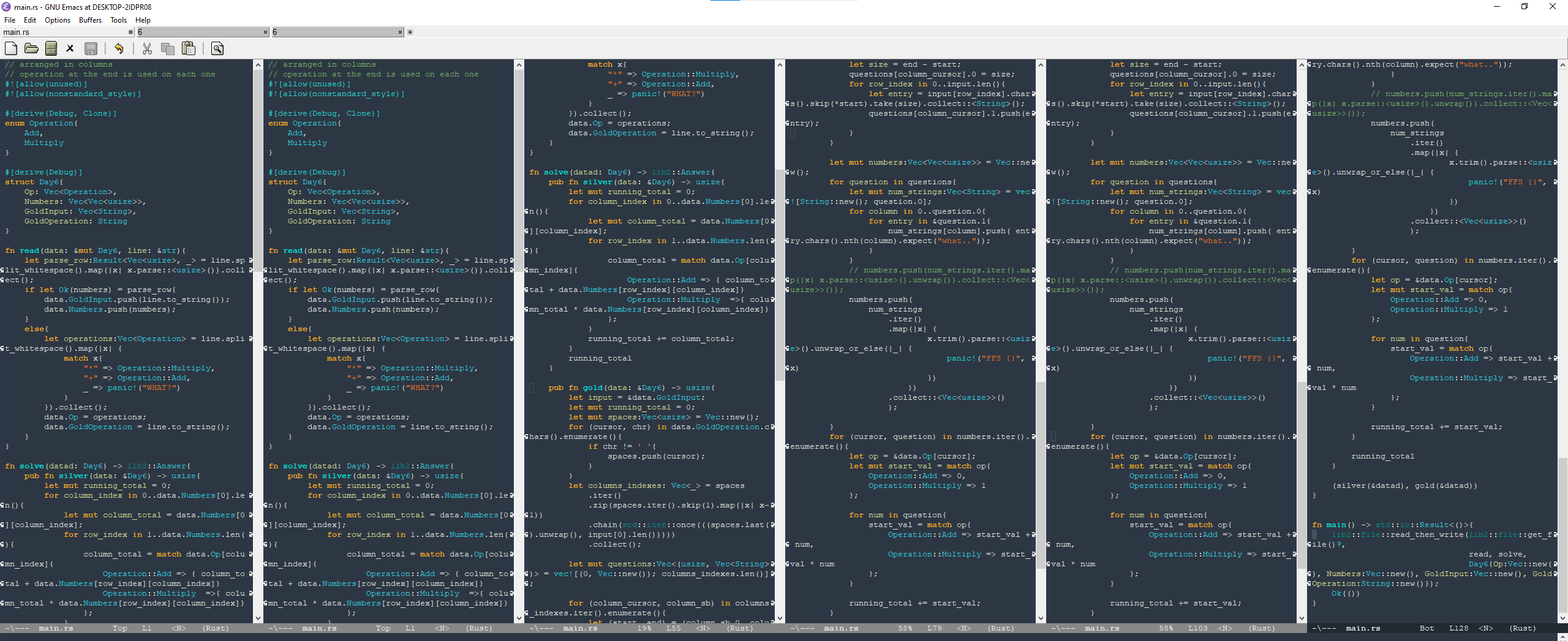Open the Buffers menu
Viewport: 1568px width, 641px height.
[x=91, y=20]
